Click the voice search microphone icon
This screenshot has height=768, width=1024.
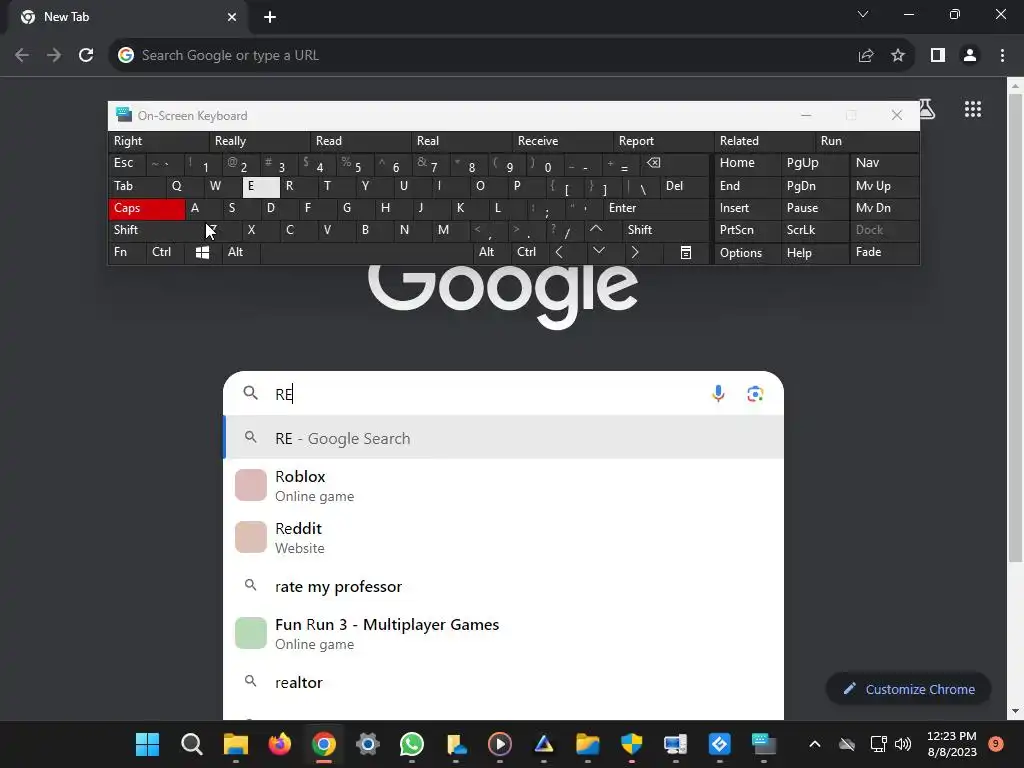click(x=718, y=394)
